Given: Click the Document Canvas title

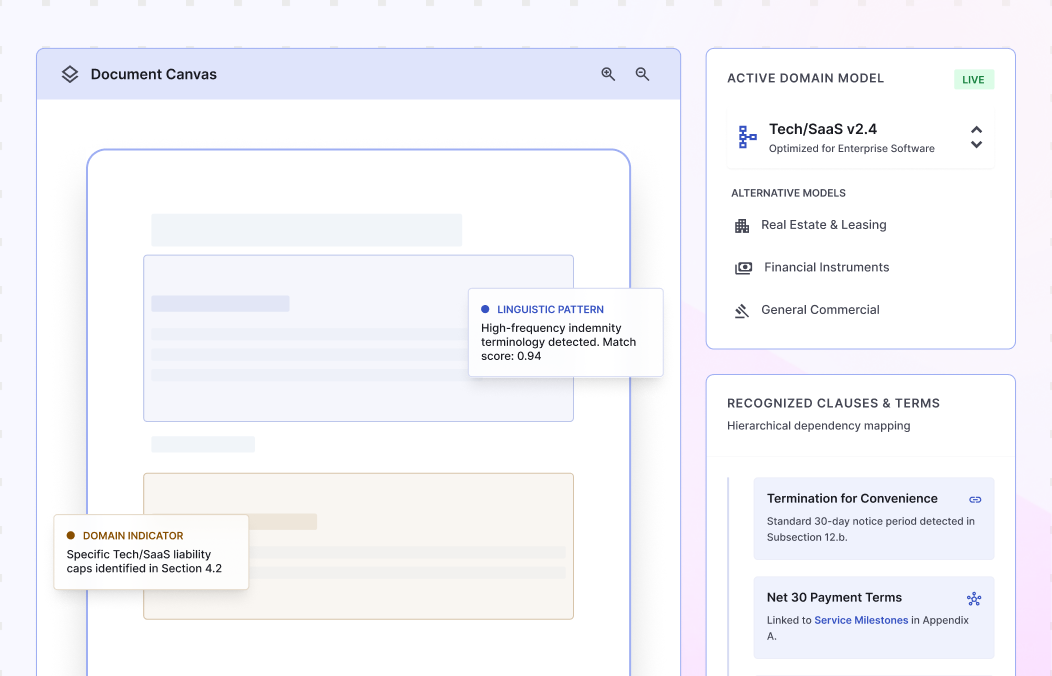Looking at the screenshot, I should pos(154,74).
